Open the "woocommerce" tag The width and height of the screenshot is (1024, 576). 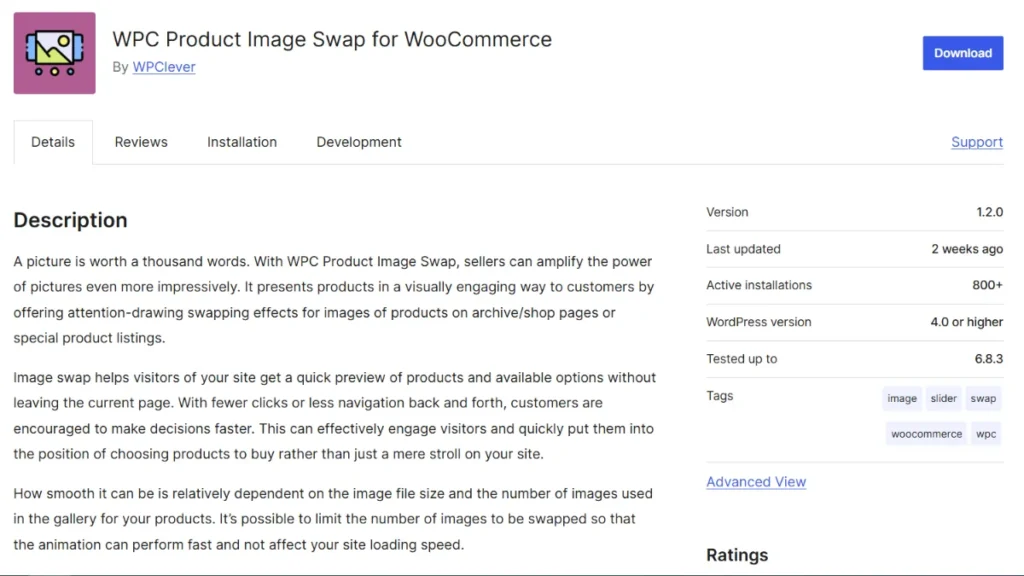click(925, 433)
